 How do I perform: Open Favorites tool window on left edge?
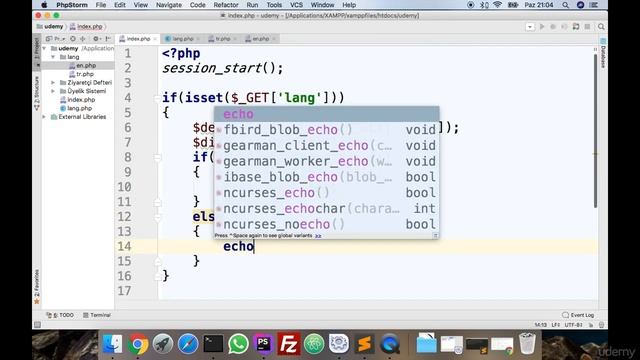[x=36, y=287]
